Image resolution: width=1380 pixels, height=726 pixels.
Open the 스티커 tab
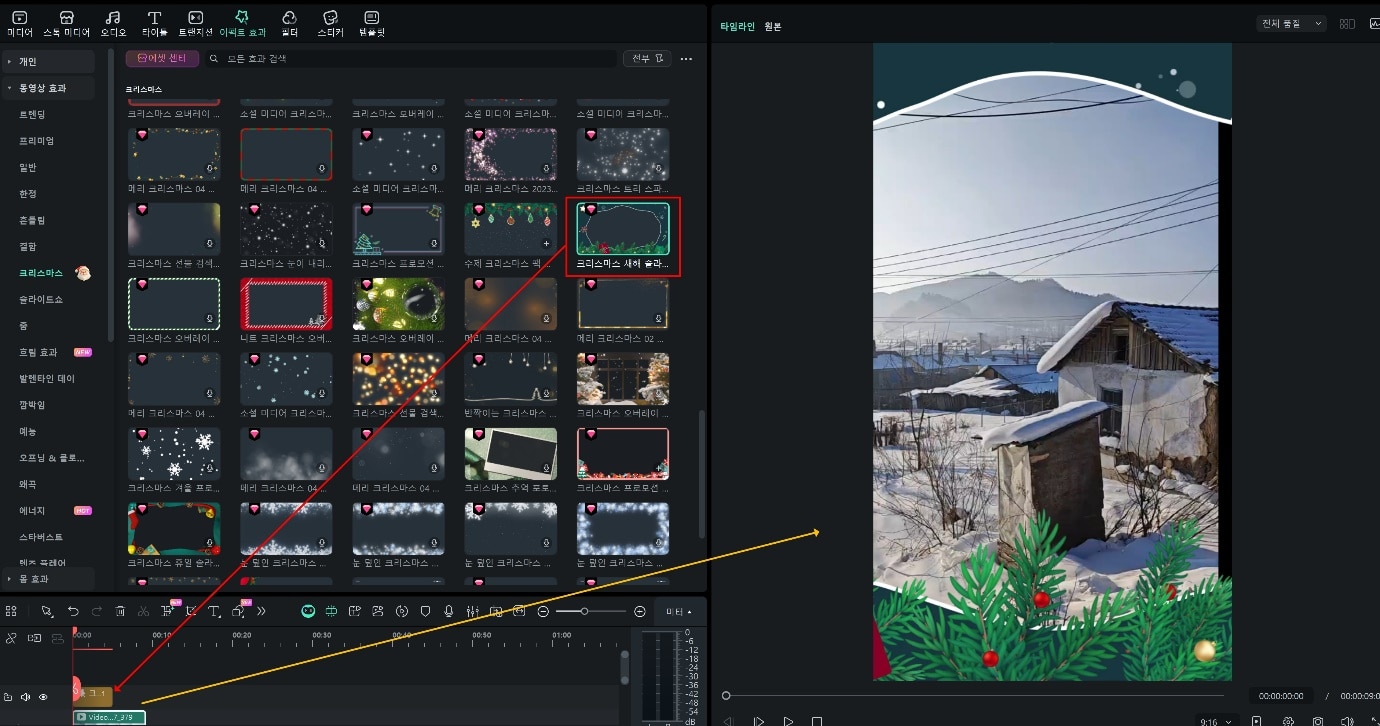(330, 23)
